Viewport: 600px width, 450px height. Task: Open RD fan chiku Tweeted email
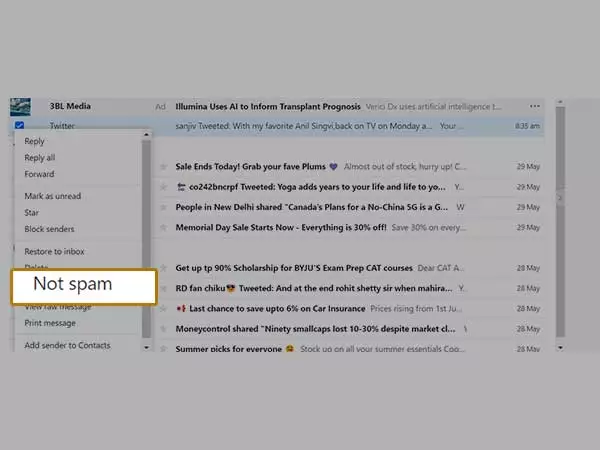314,288
